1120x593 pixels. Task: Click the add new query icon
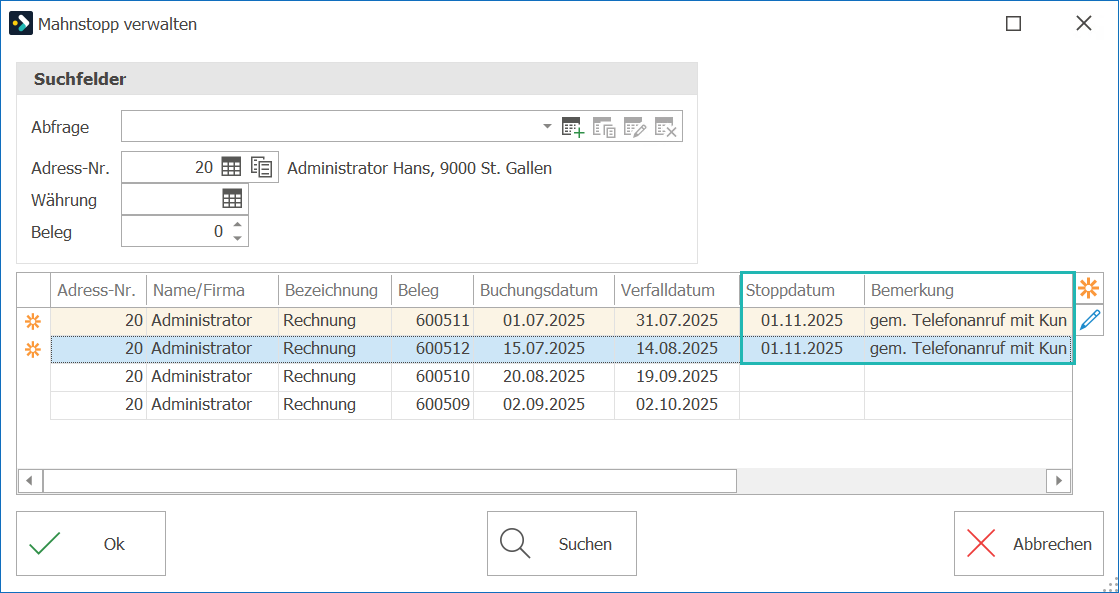573,127
